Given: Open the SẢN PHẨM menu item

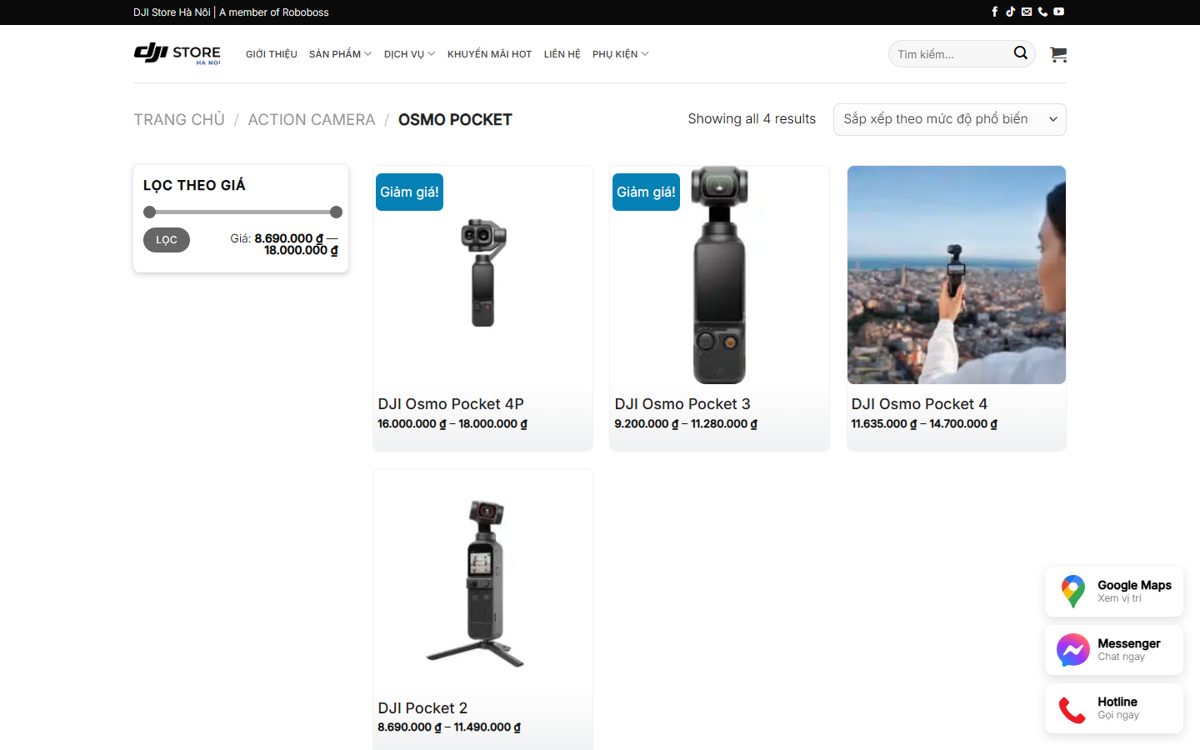Looking at the screenshot, I should coord(335,54).
